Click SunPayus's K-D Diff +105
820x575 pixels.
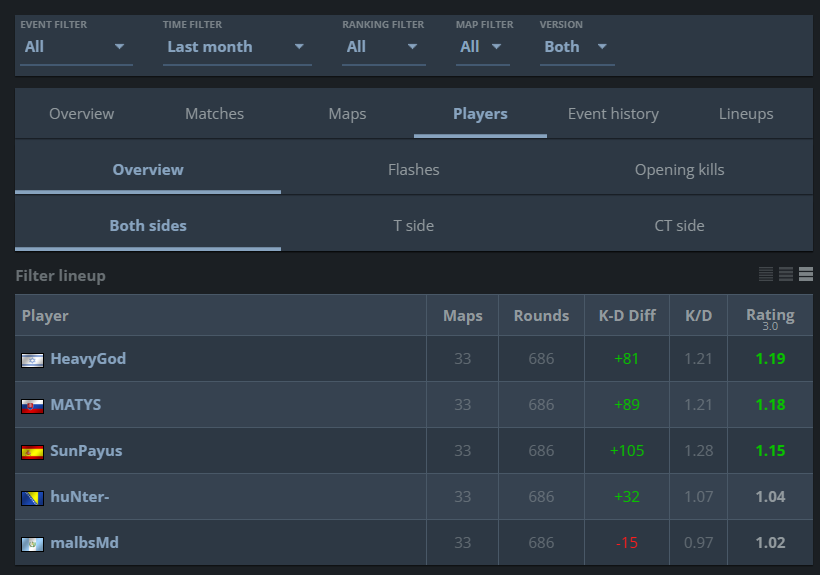pyautogui.click(x=627, y=451)
